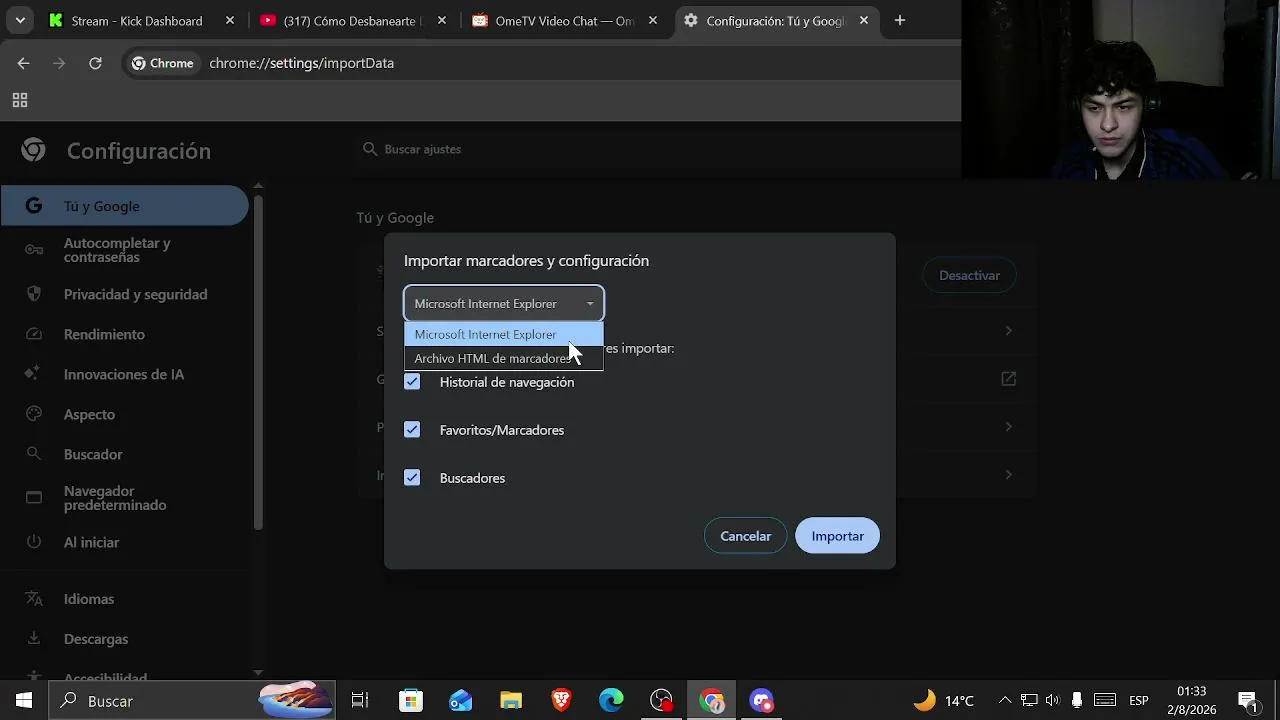Launch Brave browser from the taskbar
Image resolution: width=1280 pixels, height=720 pixels.
pos(561,700)
